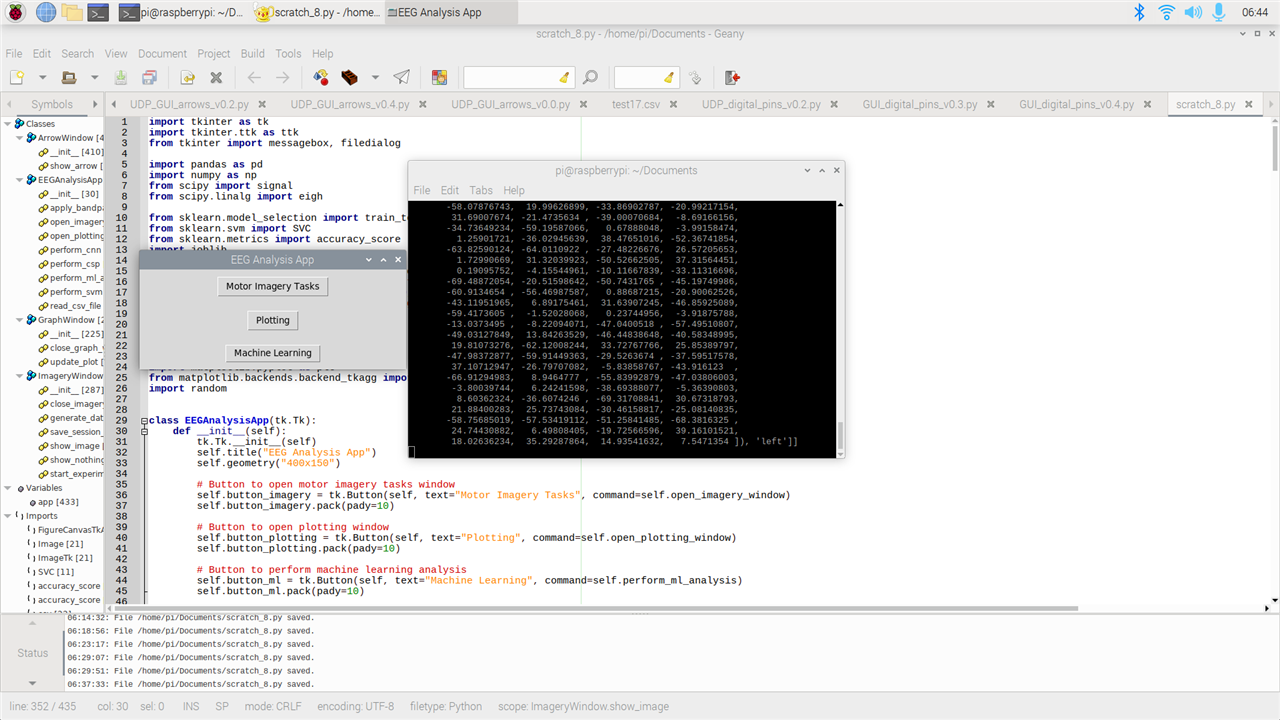This screenshot has width=1280, height=720.
Task: Open the color chooser icon
Action: coord(439,77)
